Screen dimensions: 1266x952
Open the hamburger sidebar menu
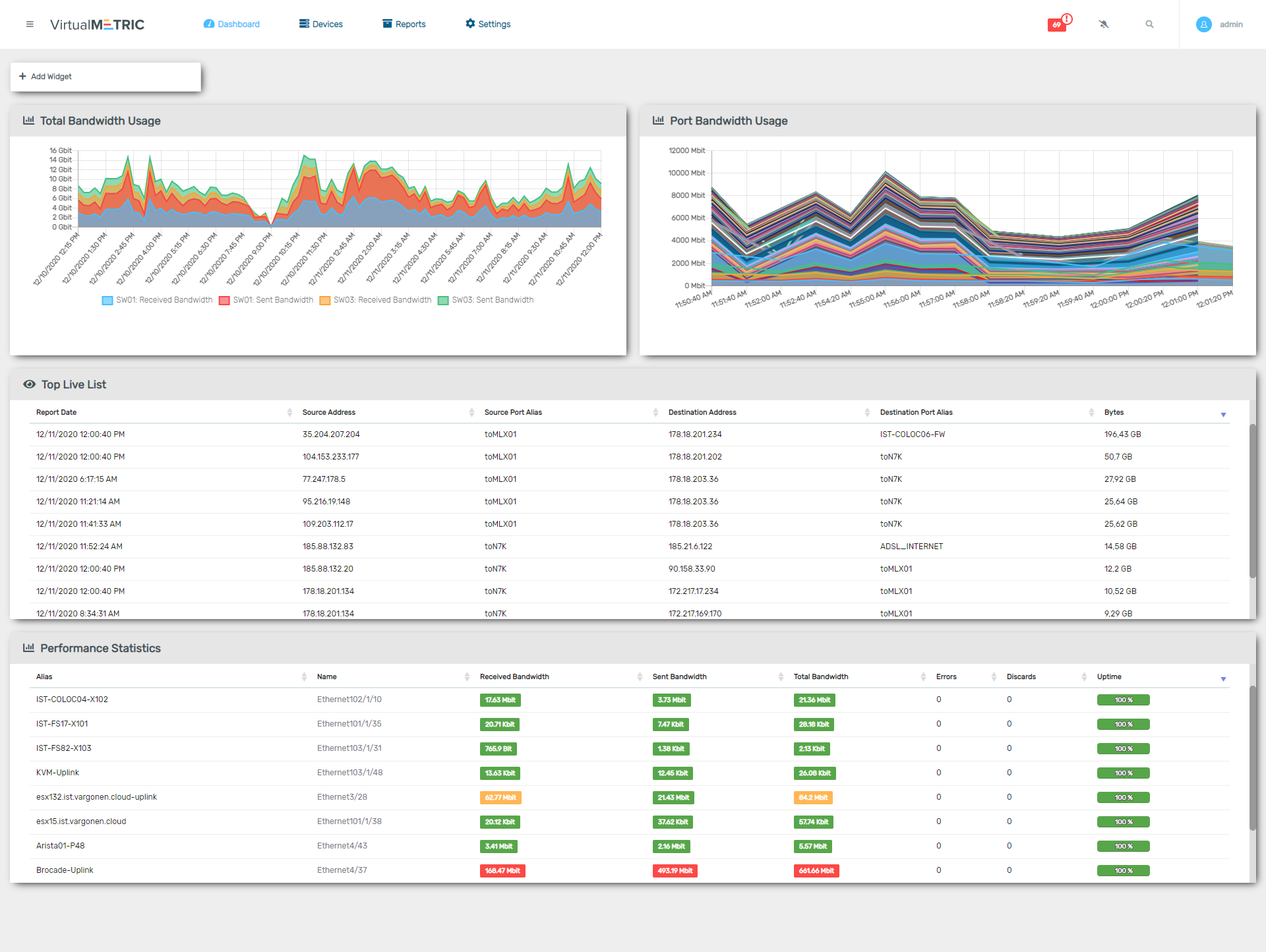click(30, 24)
